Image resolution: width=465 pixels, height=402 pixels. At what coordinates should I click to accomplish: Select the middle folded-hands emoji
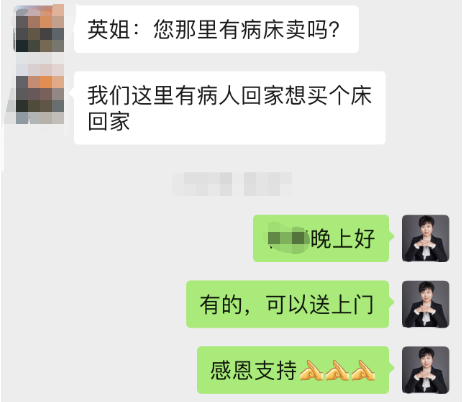(x=337, y=370)
